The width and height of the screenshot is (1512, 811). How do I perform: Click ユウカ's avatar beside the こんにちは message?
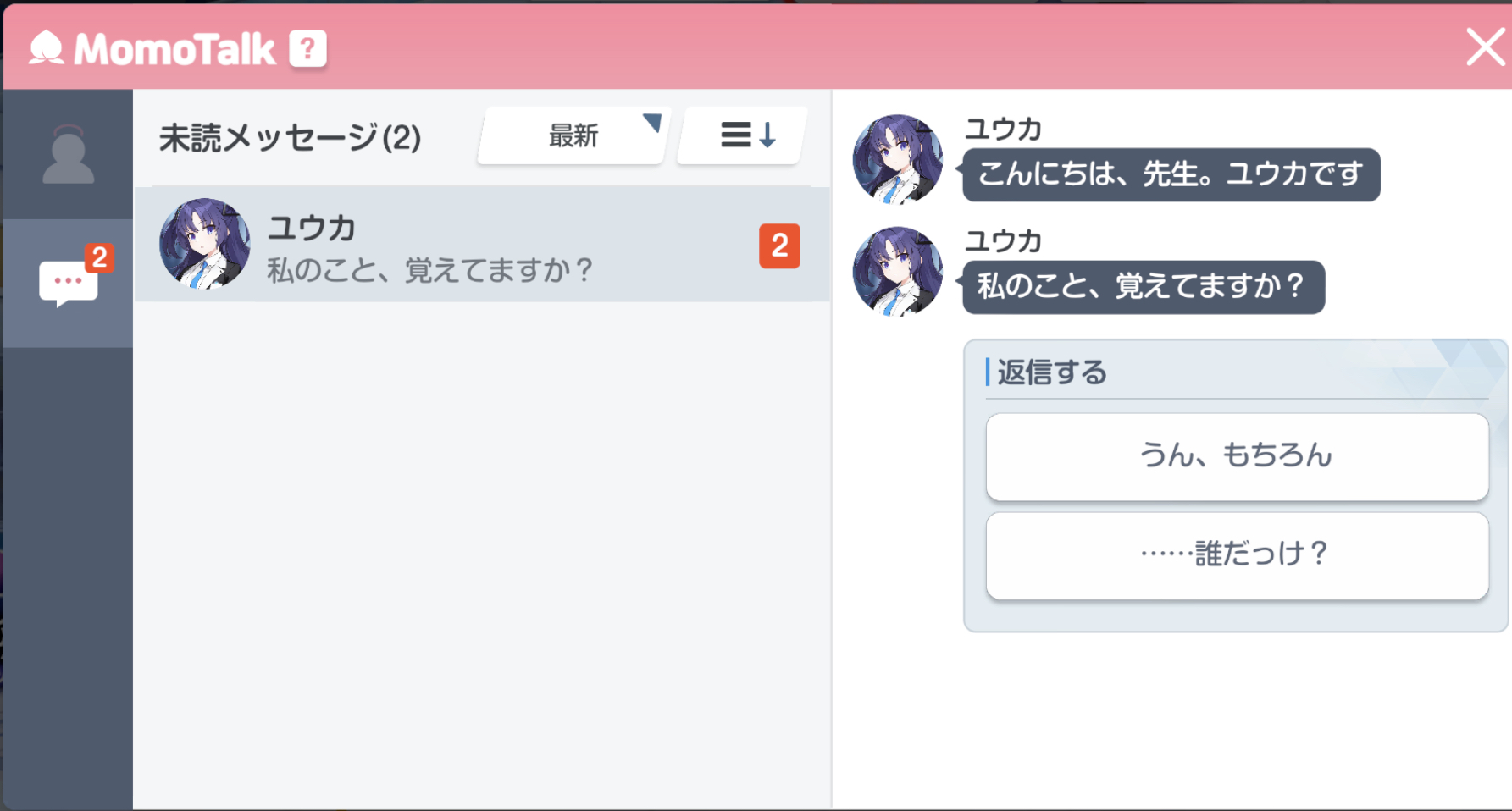click(x=898, y=160)
